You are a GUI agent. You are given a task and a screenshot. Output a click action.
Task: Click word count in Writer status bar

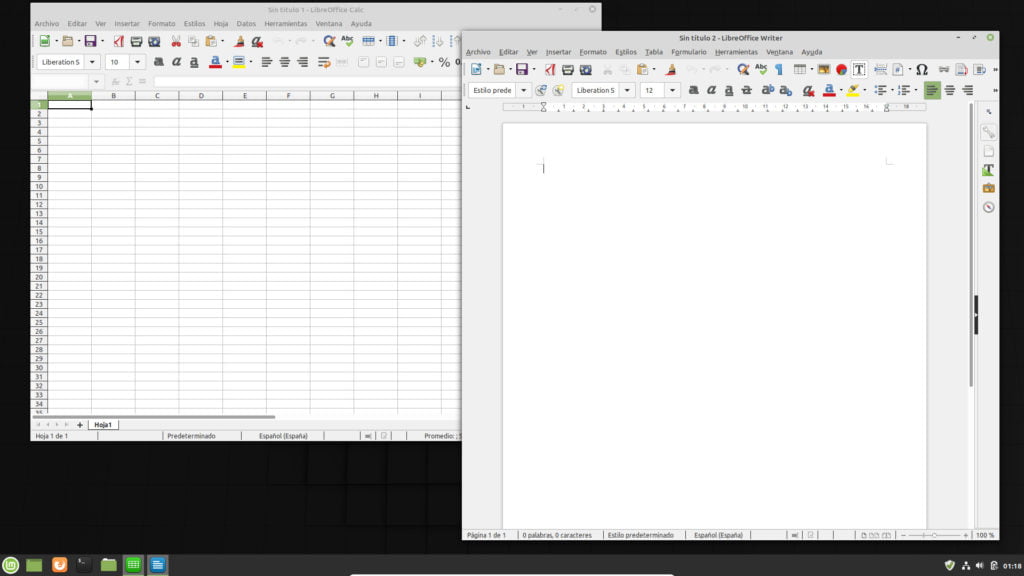(556, 535)
